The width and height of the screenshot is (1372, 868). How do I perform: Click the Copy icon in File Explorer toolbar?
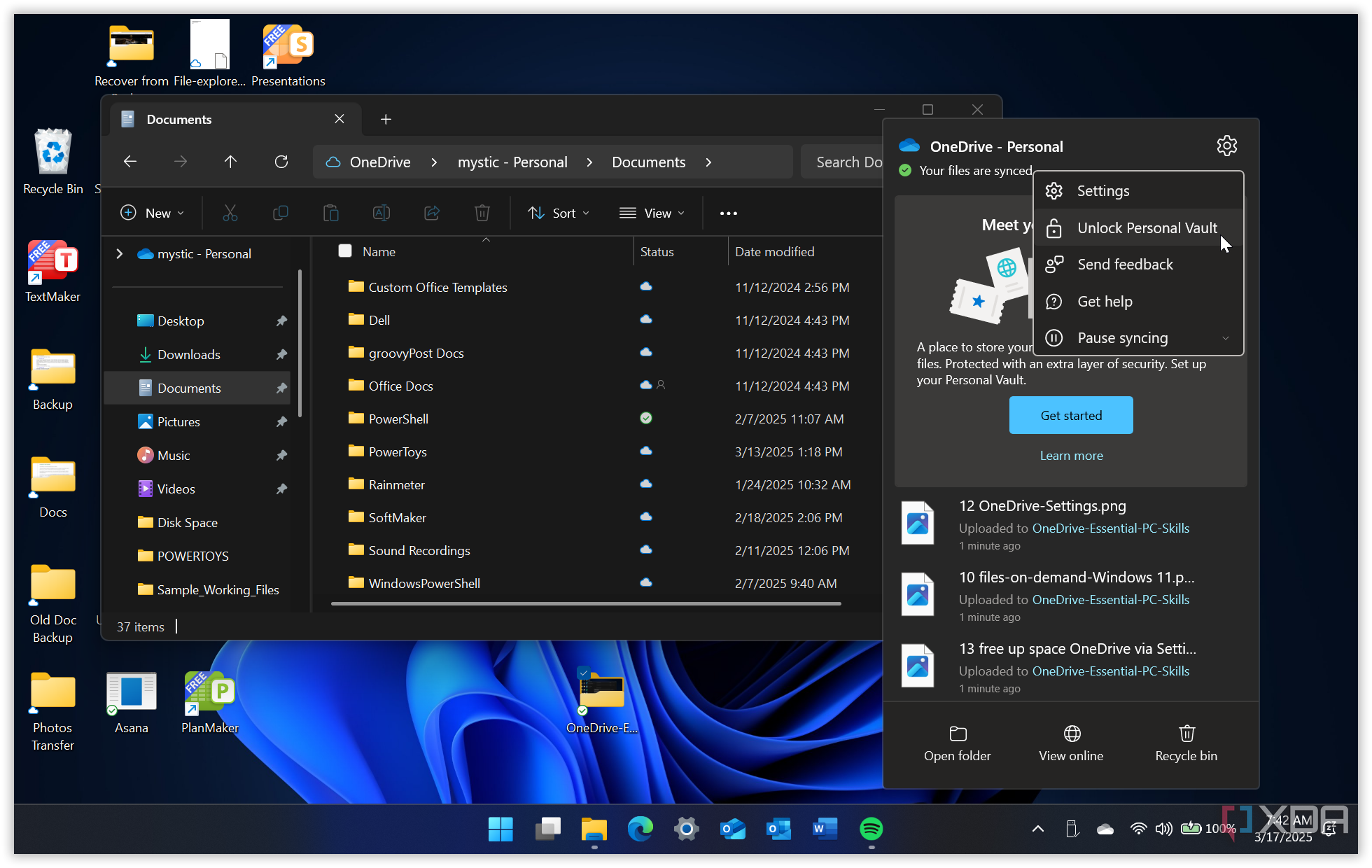[281, 213]
